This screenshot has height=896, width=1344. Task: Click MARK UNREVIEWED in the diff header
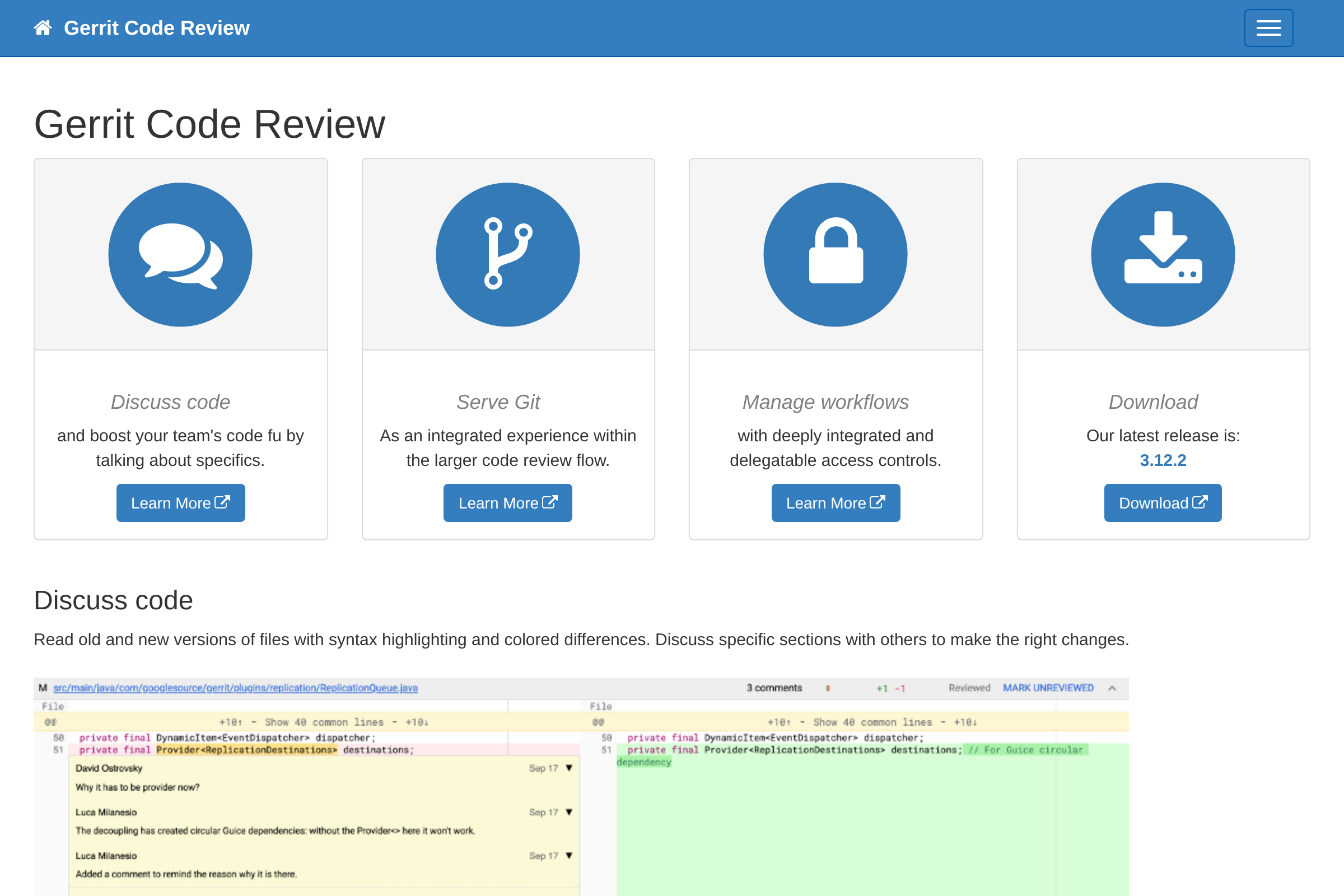click(1048, 688)
